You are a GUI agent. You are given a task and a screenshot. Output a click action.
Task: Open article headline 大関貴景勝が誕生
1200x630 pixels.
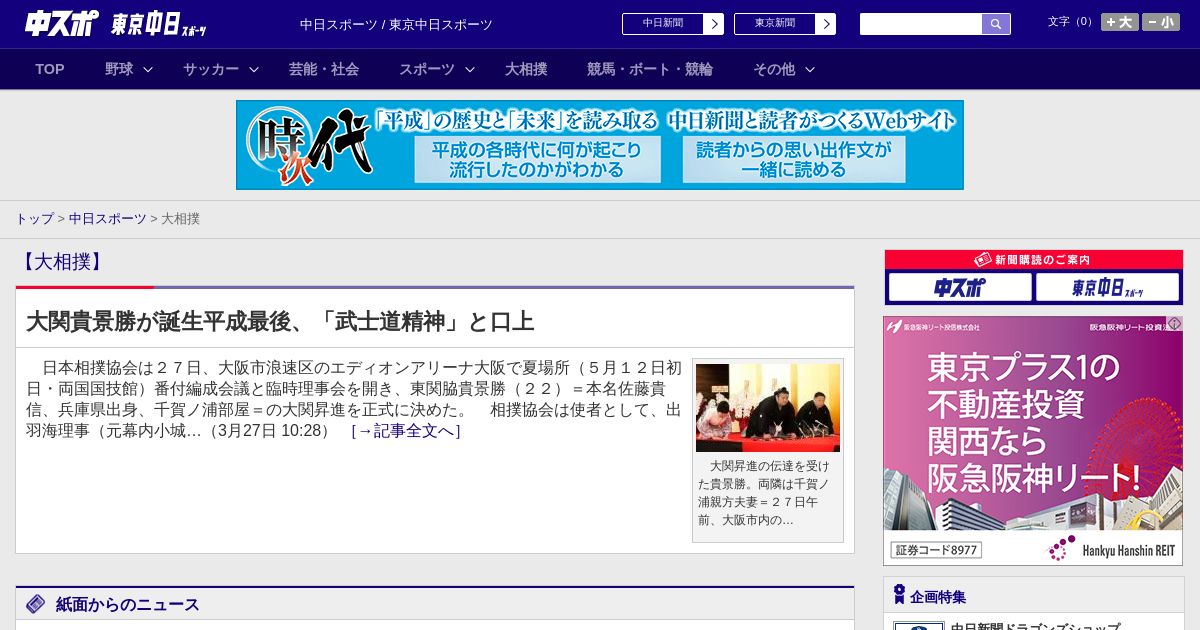pyautogui.click(x=280, y=322)
